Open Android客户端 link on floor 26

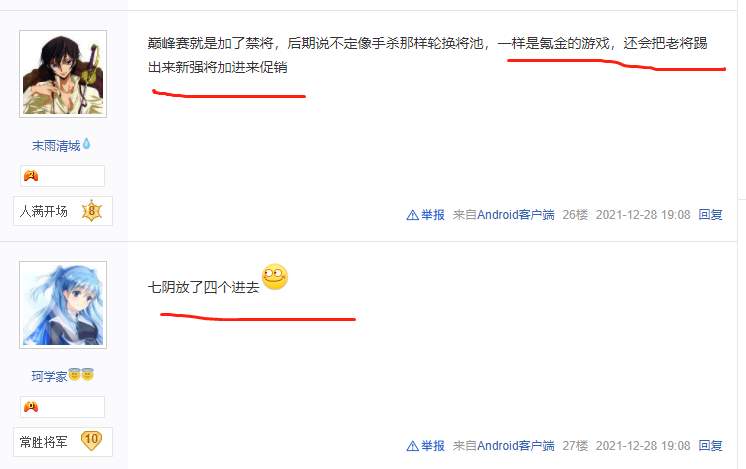click(516, 215)
